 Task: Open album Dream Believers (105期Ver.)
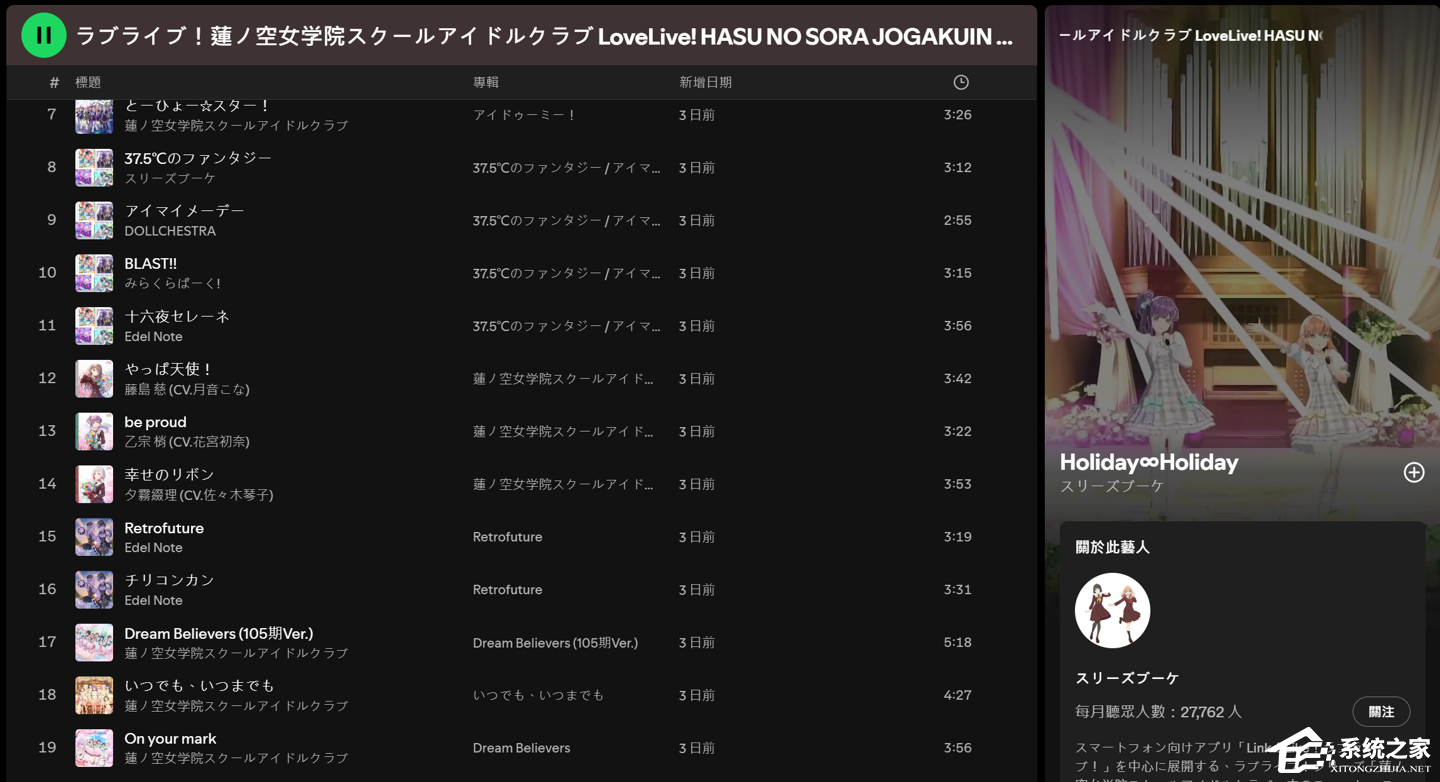(555, 643)
